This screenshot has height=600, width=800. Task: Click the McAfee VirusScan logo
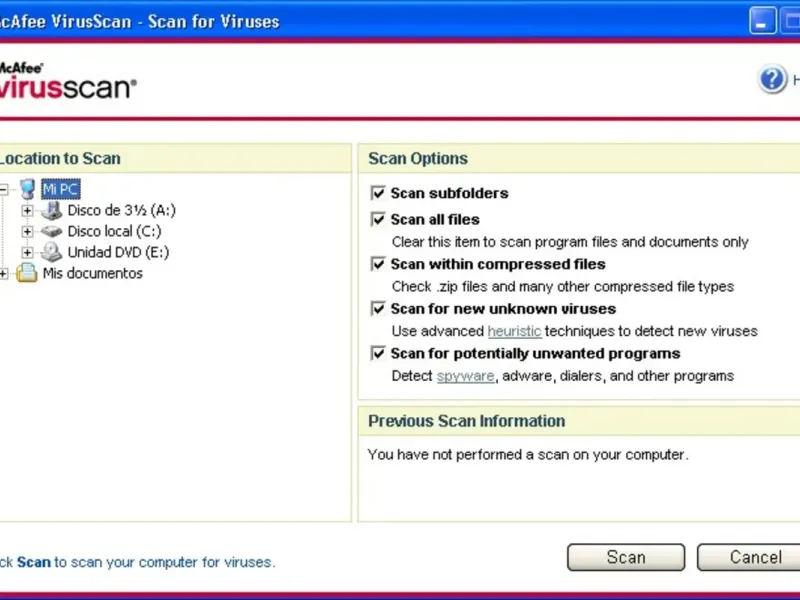tap(68, 81)
